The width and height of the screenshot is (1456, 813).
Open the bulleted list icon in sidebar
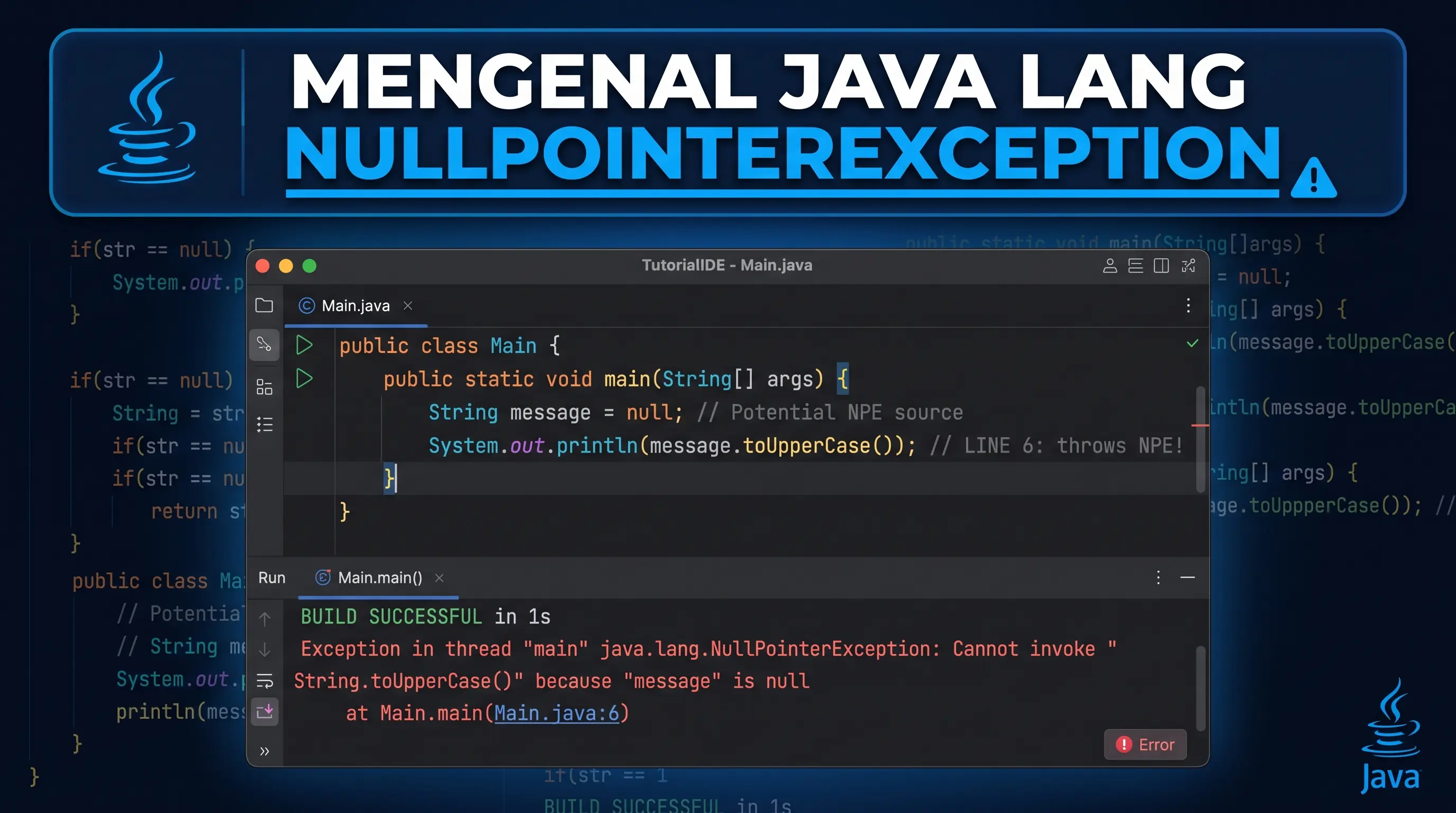pos(264,424)
